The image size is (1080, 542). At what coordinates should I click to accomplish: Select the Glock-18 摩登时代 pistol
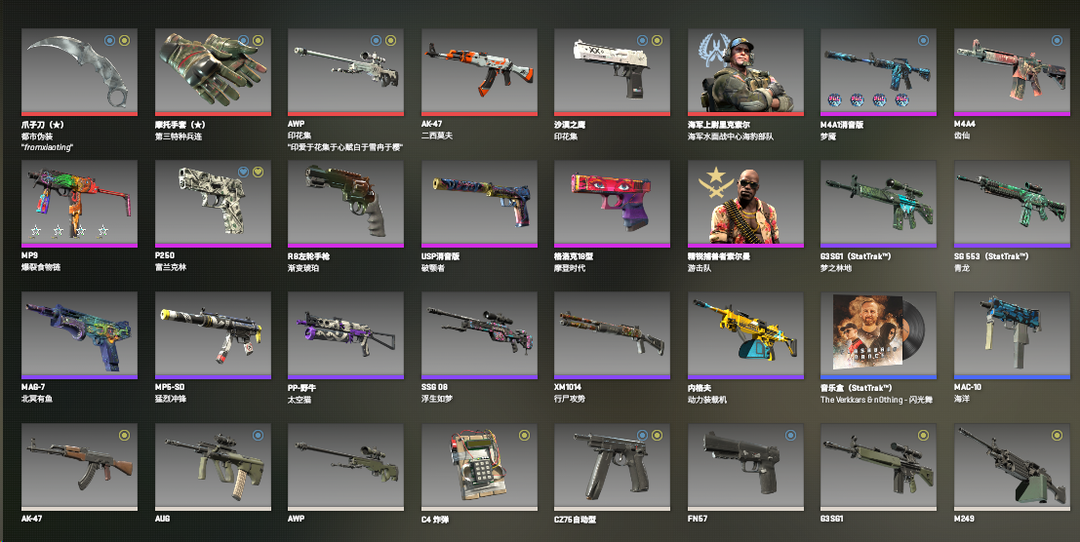pos(612,204)
